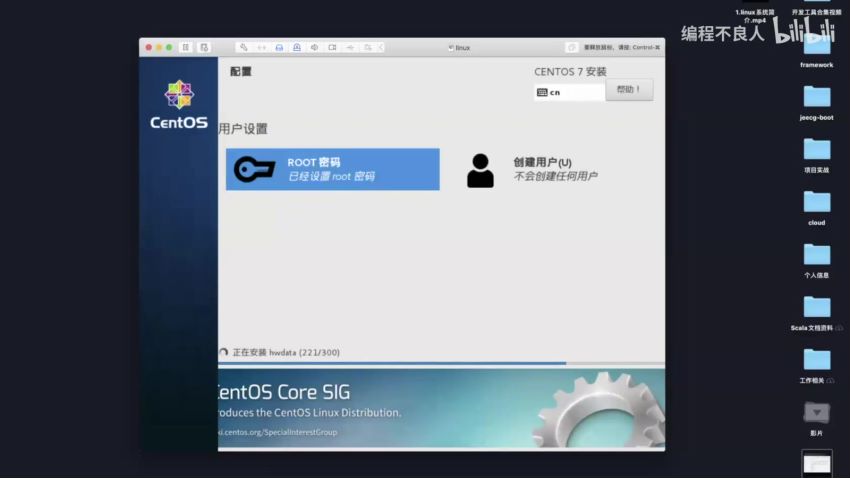Screen dimensions: 850x478
Task: Click the sound speaker toolbar icon
Action: tap(314, 48)
